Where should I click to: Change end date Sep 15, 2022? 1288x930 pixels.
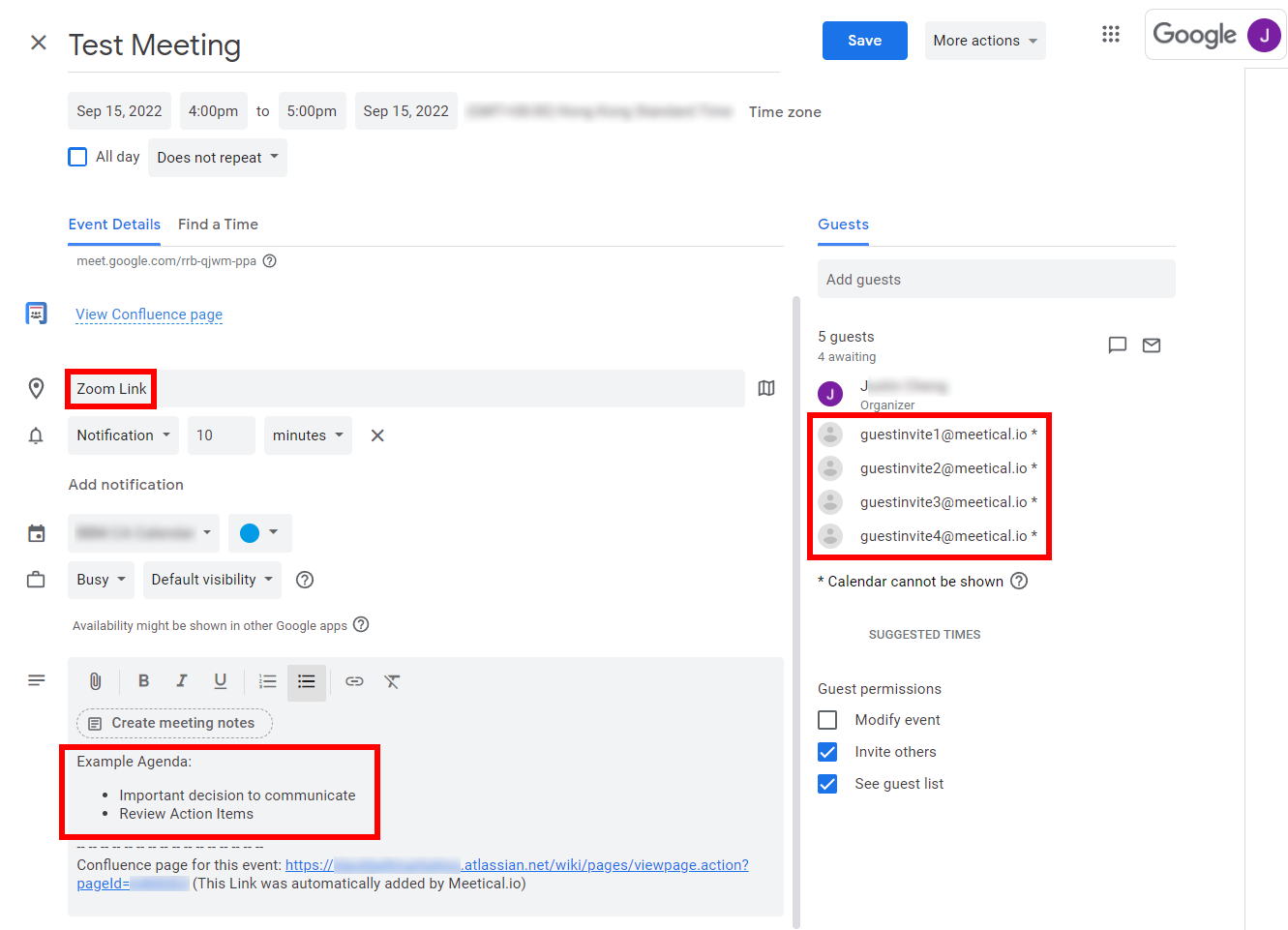tap(406, 111)
